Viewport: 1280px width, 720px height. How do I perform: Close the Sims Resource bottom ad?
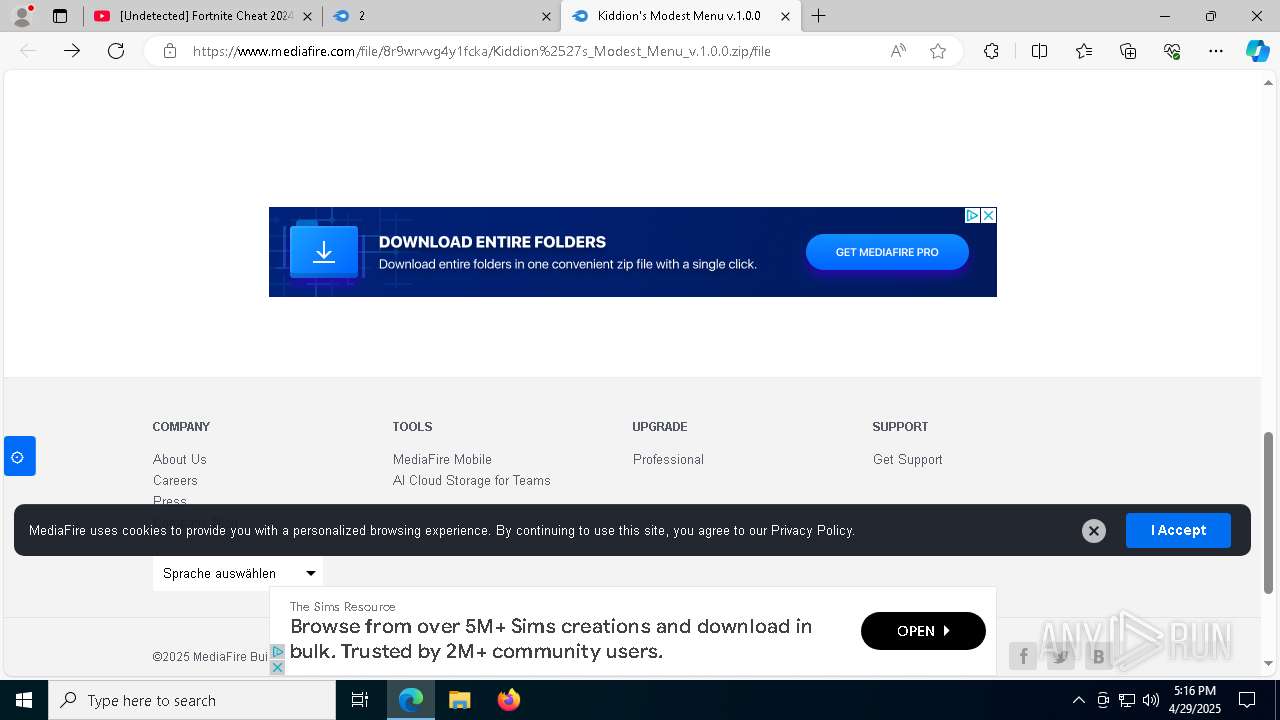[278, 667]
